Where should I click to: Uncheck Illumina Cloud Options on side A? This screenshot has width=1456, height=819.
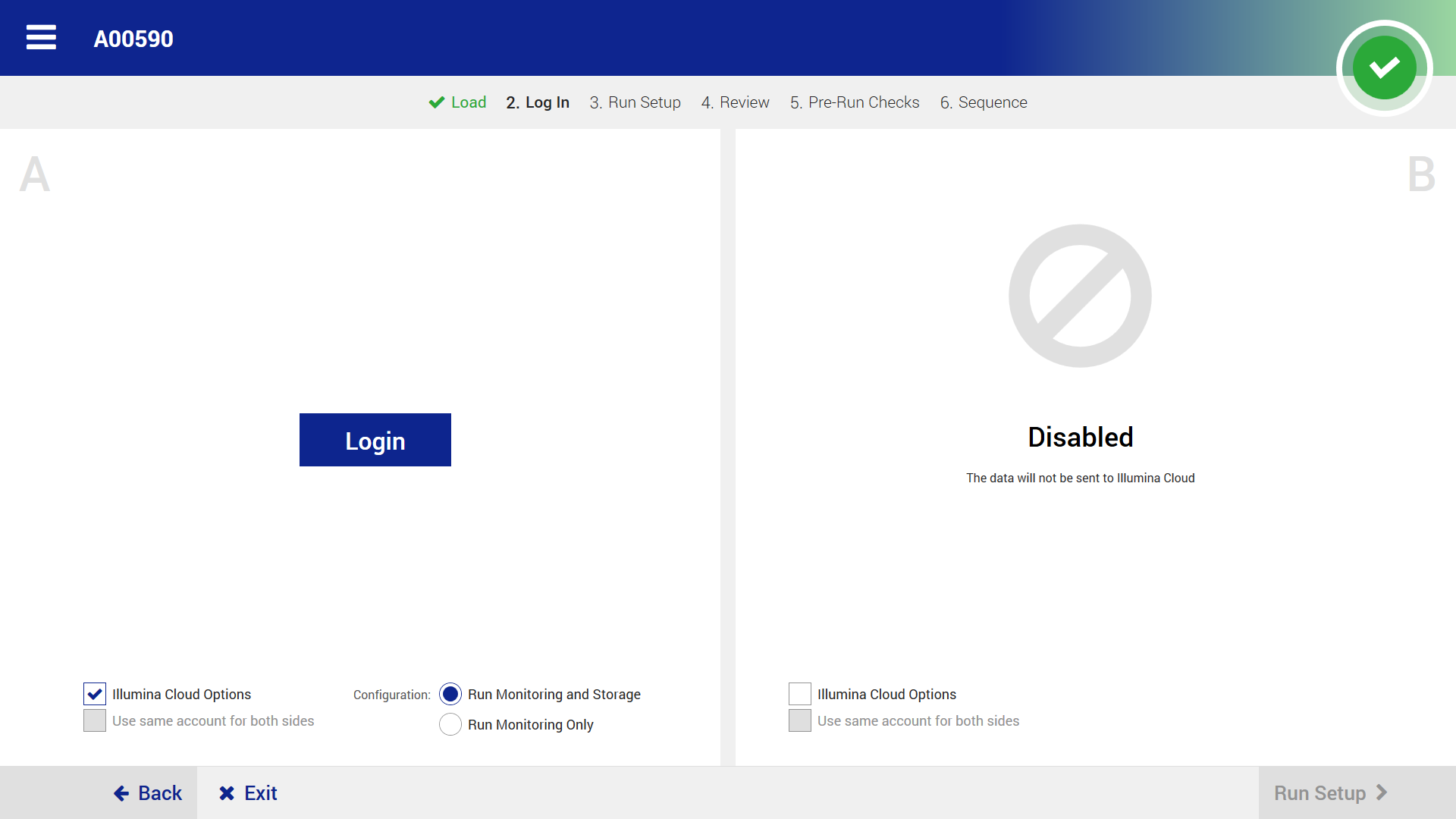(x=95, y=694)
